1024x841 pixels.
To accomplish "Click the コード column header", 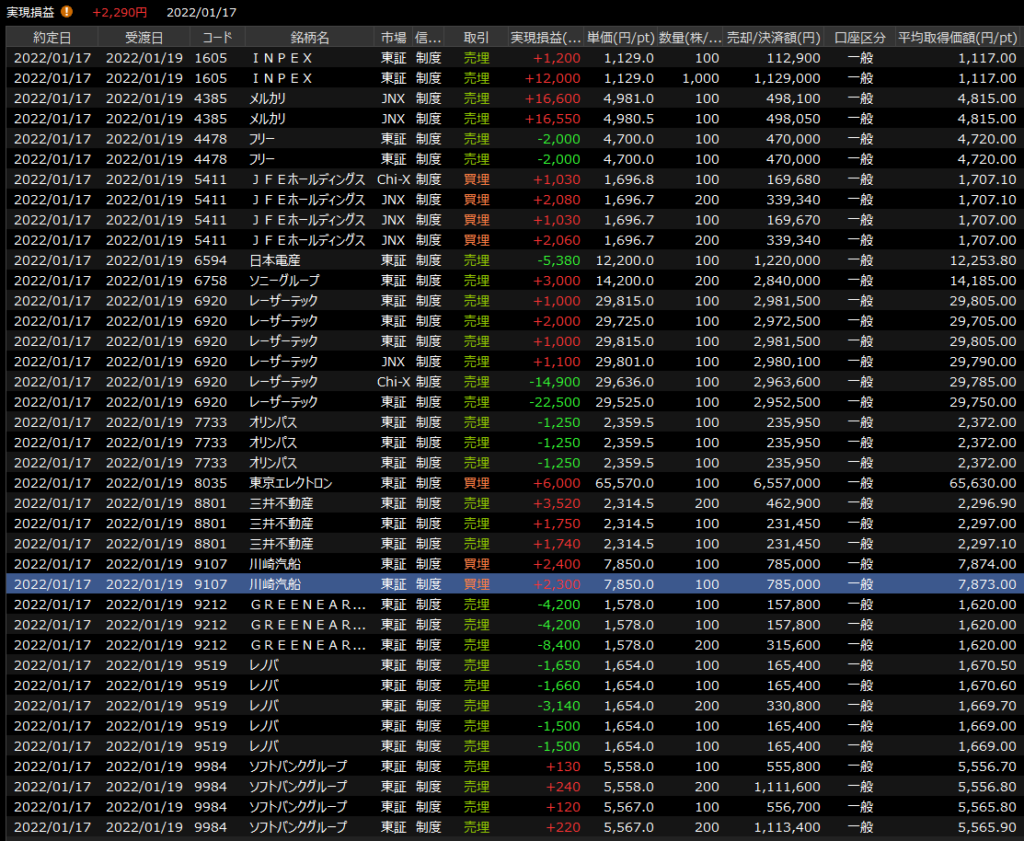I will [217, 37].
